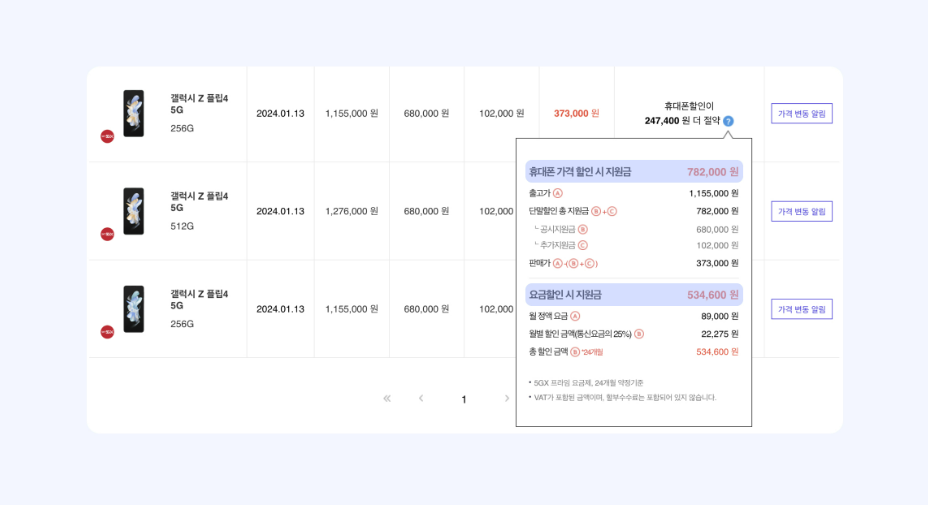Click the gray 680,000 원 value in the tooltip

coord(717,229)
